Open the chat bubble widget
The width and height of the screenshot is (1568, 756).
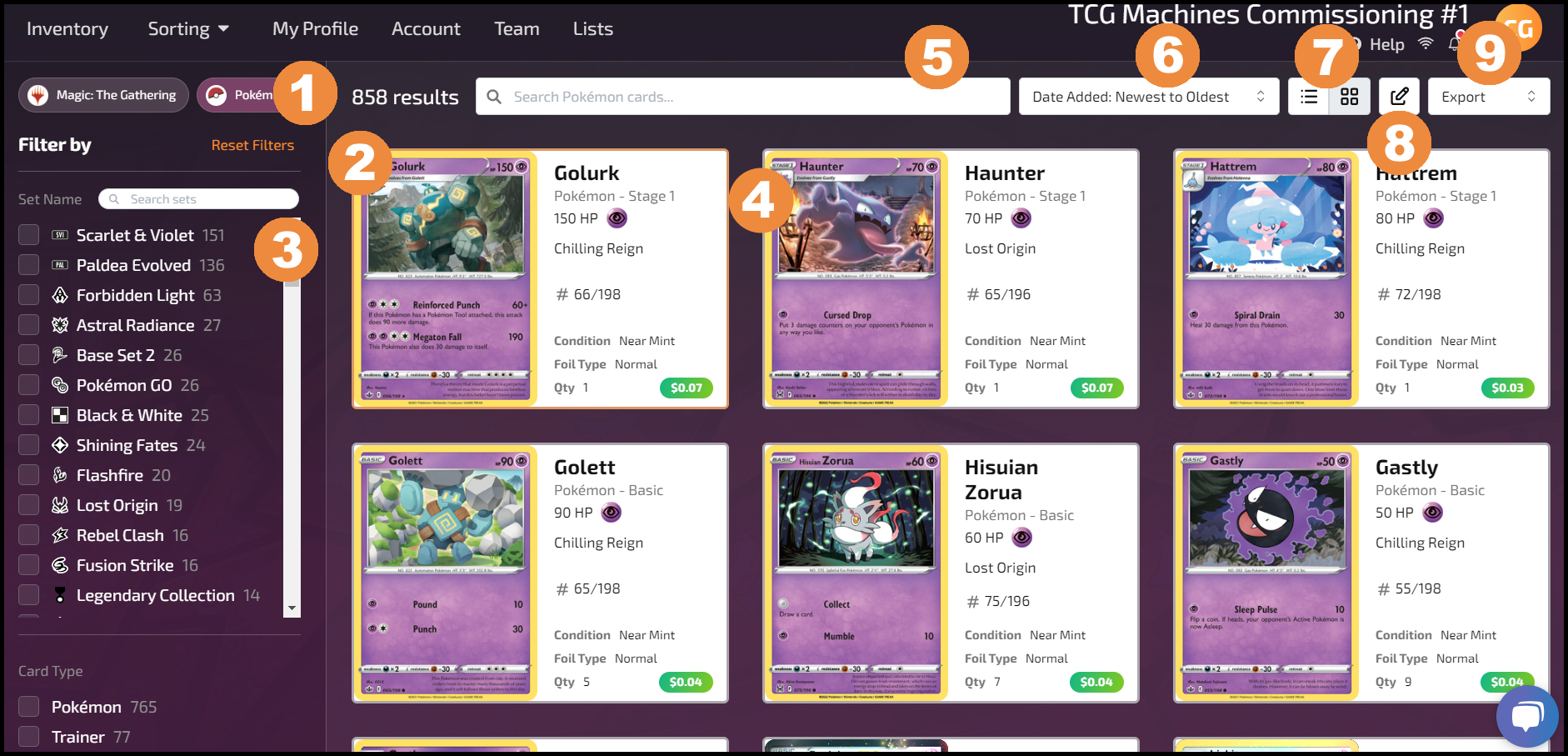coord(1526,717)
